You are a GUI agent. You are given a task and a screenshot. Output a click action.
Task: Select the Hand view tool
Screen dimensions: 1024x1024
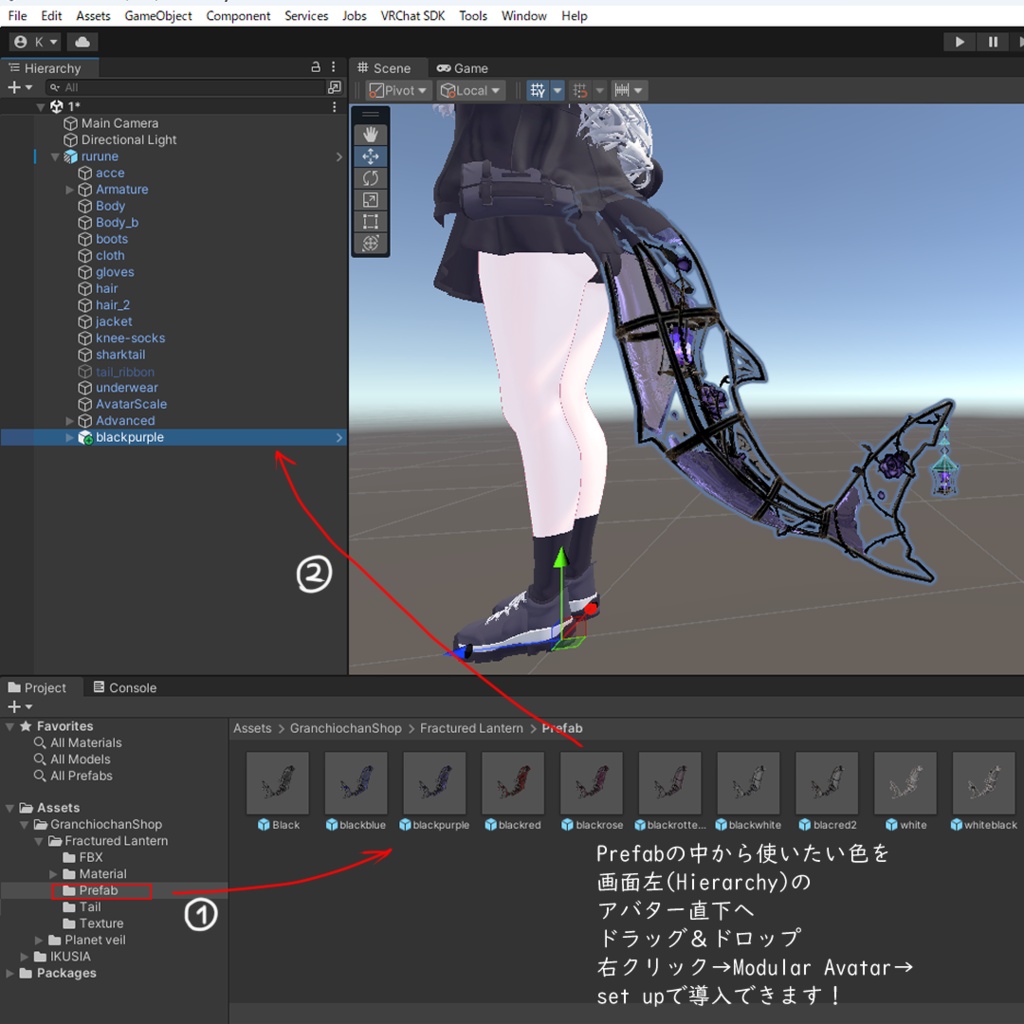[x=370, y=135]
